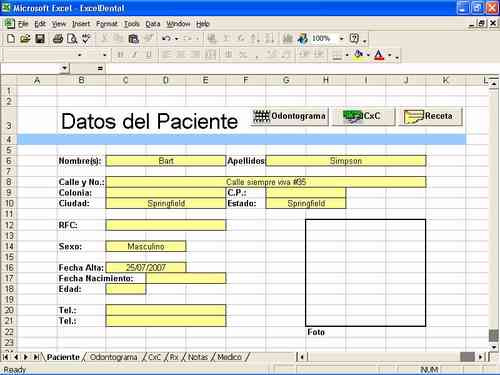Open borders dropdown arrow
Viewport: 500px width, 375px height.
347,55
